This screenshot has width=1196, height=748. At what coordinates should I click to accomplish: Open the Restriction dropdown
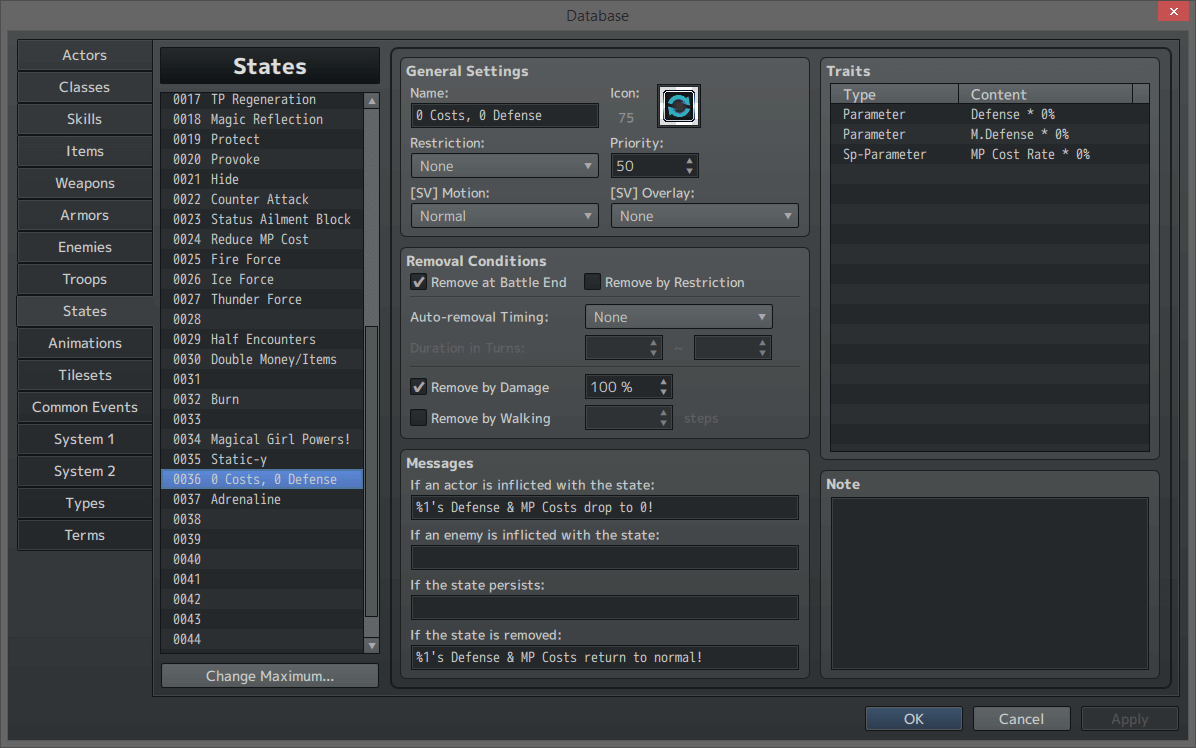(504, 165)
